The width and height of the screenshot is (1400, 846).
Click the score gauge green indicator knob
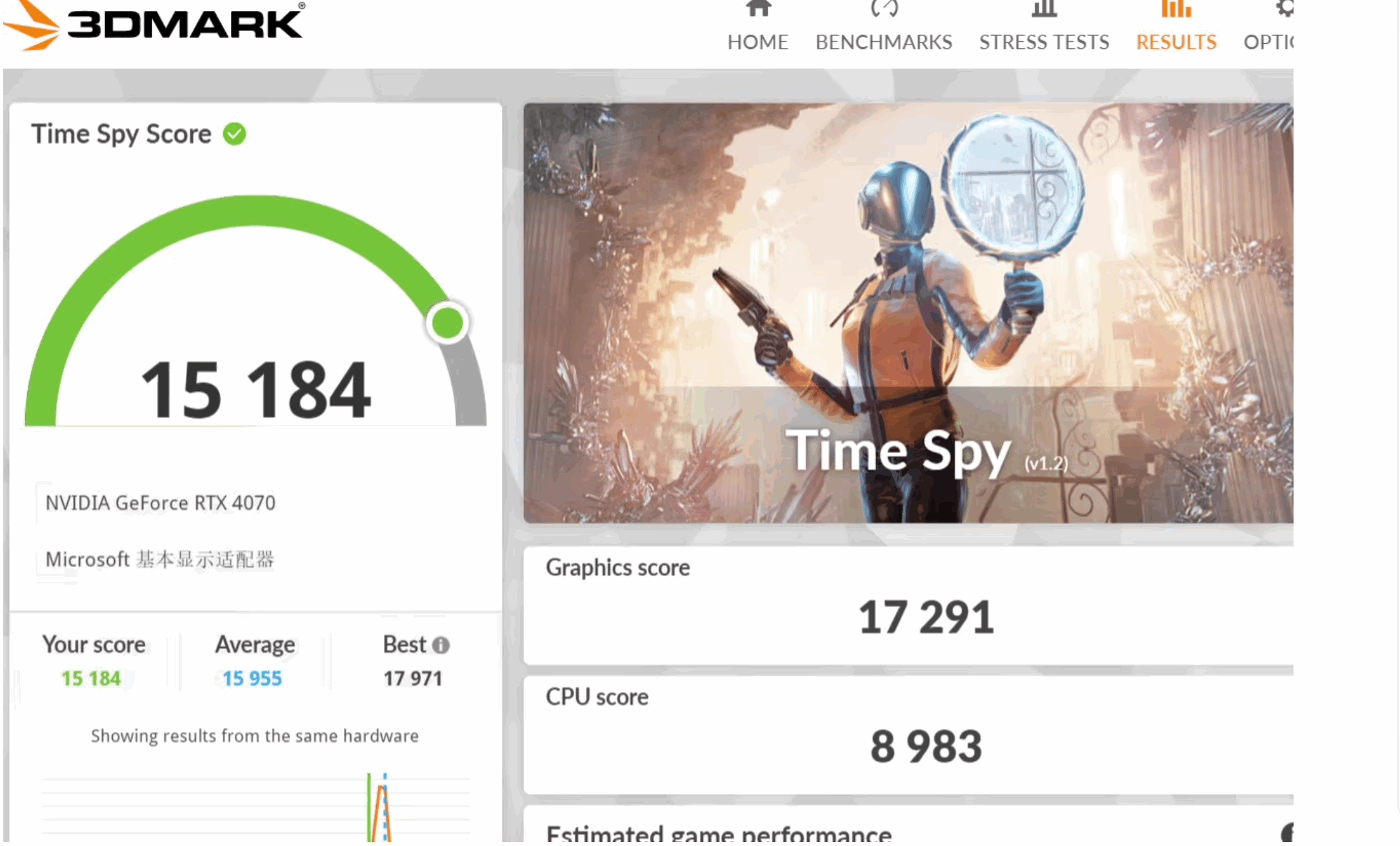pyautogui.click(x=447, y=323)
